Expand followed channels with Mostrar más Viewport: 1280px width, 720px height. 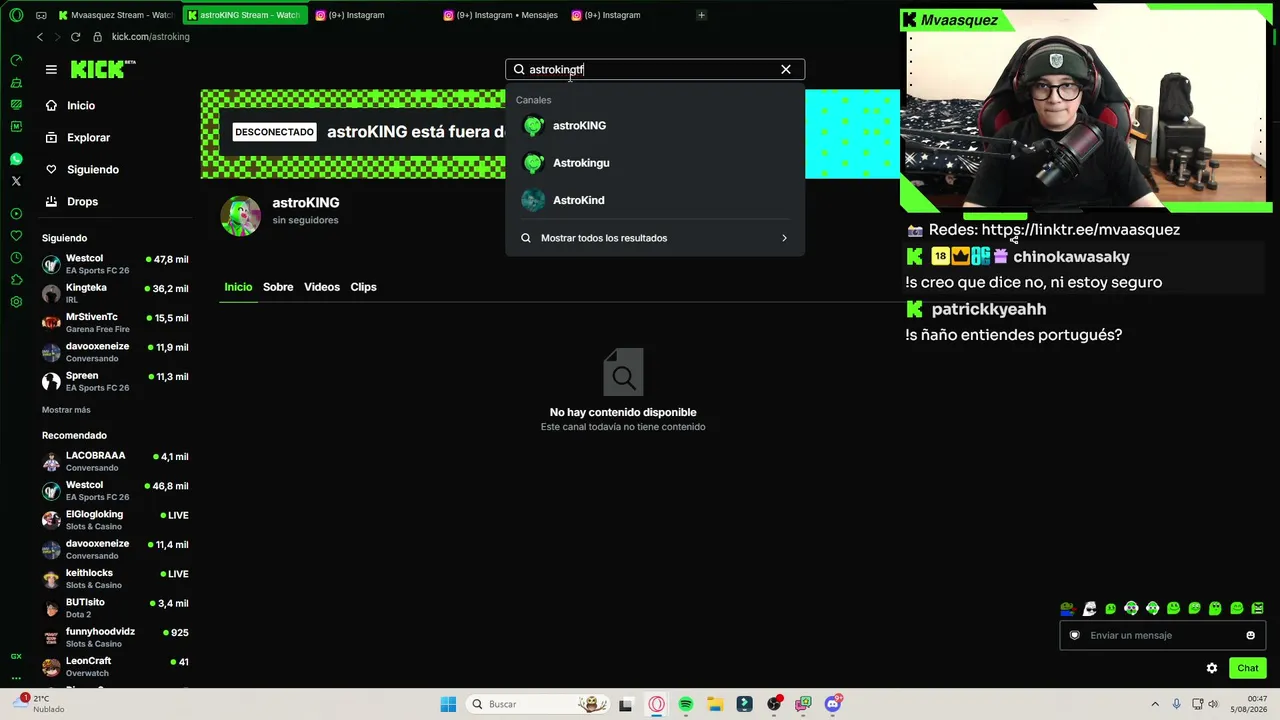[x=66, y=410]
